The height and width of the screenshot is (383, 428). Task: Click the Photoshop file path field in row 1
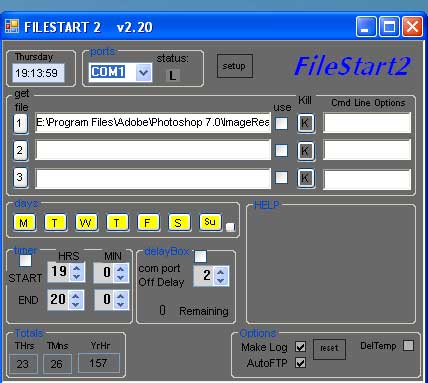[153, 123]
